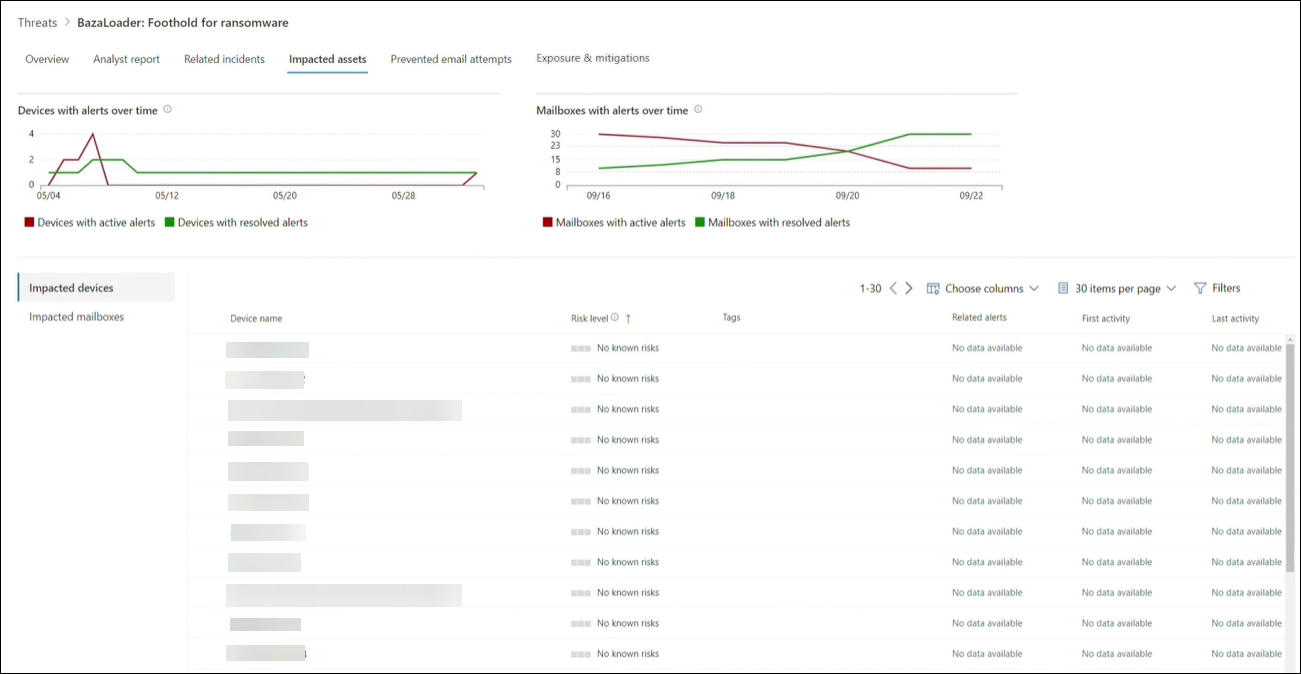The width and height of the screenshot is (1301, 674).
Task: Sort by the Device name column header
Action: click(256, 319)
